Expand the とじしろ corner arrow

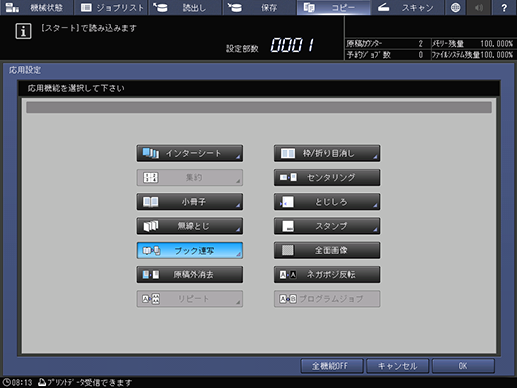[375, 206]
